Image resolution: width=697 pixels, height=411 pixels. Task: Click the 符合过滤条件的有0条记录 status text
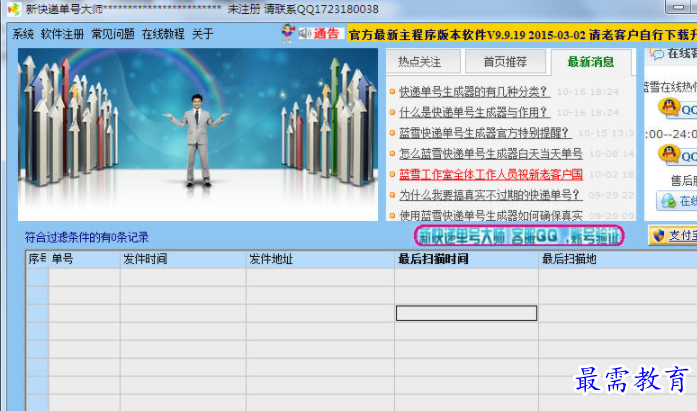[87, 237]
